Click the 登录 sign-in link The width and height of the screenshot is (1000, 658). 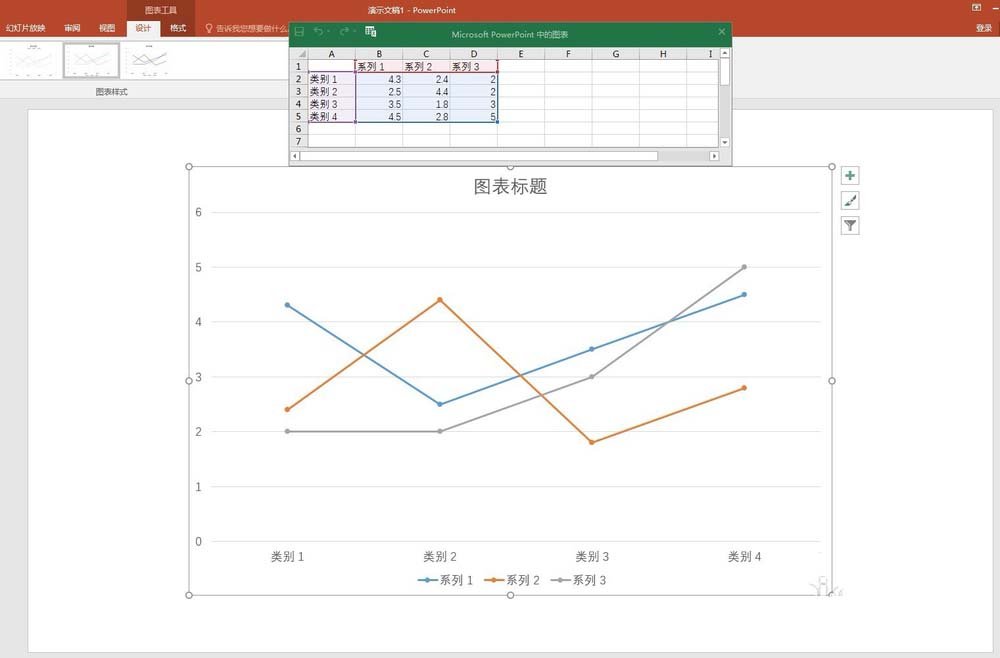coord(983,28)
